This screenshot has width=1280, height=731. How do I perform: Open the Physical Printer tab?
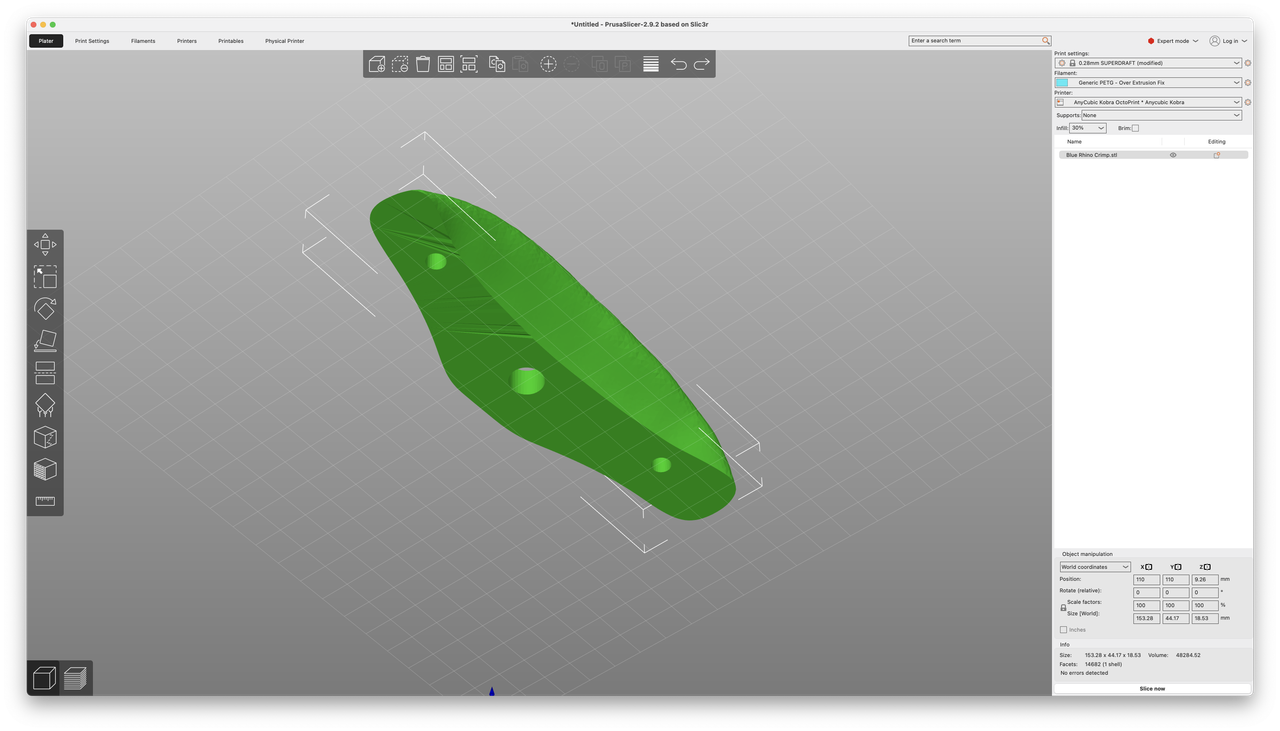285,41
